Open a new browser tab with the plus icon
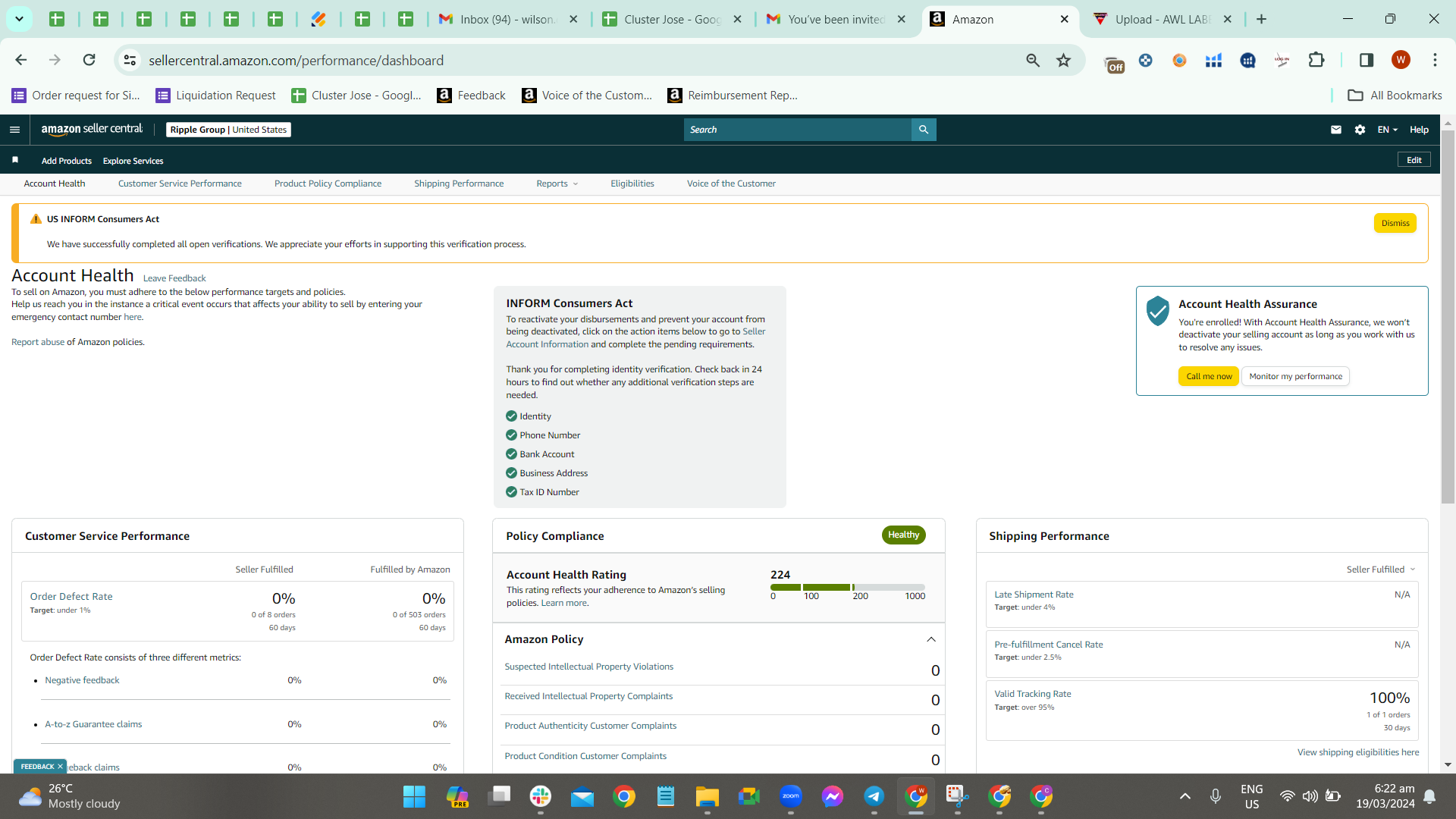 pyautogui.click(x=1262, y=19)
